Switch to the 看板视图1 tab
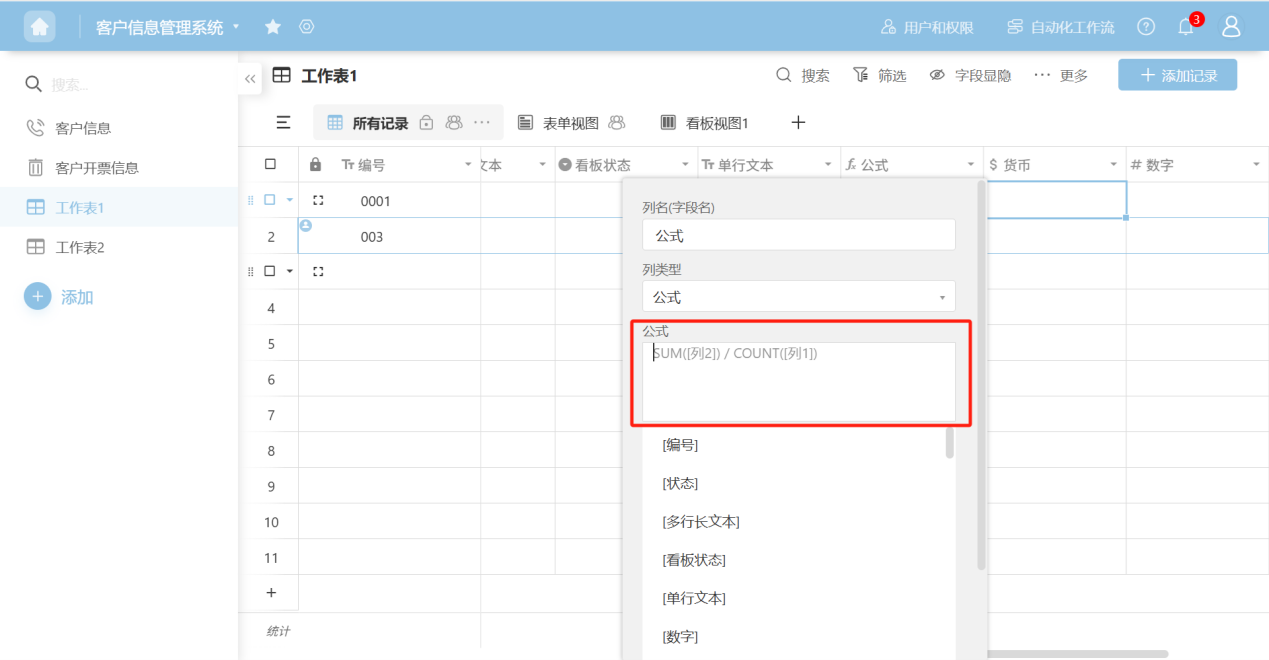This screenshot has width=1269, height=660. 705,123
